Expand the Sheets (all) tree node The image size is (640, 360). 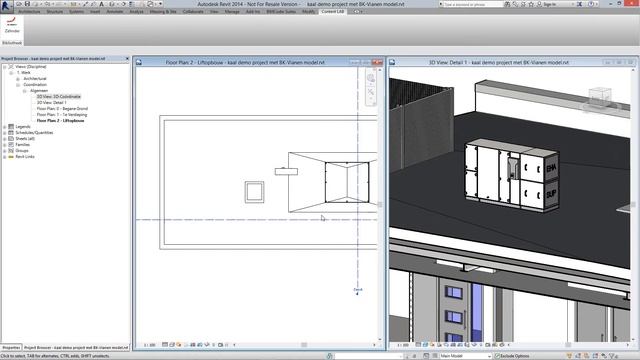(5, 139)
